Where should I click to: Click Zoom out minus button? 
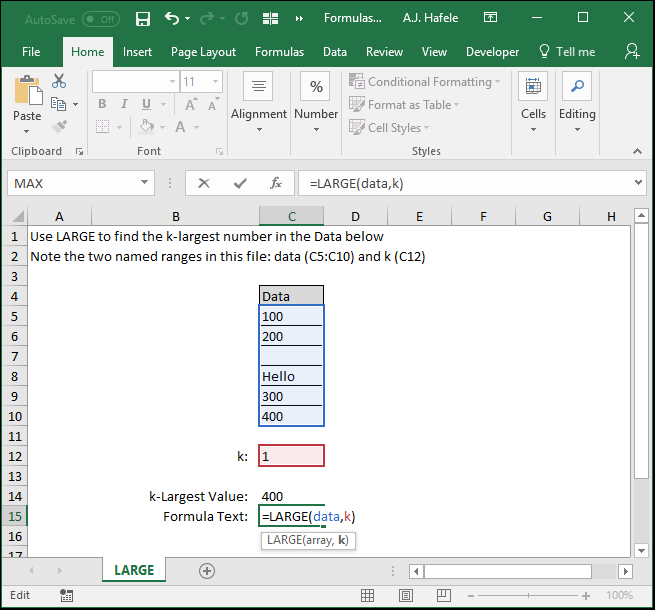471,596
